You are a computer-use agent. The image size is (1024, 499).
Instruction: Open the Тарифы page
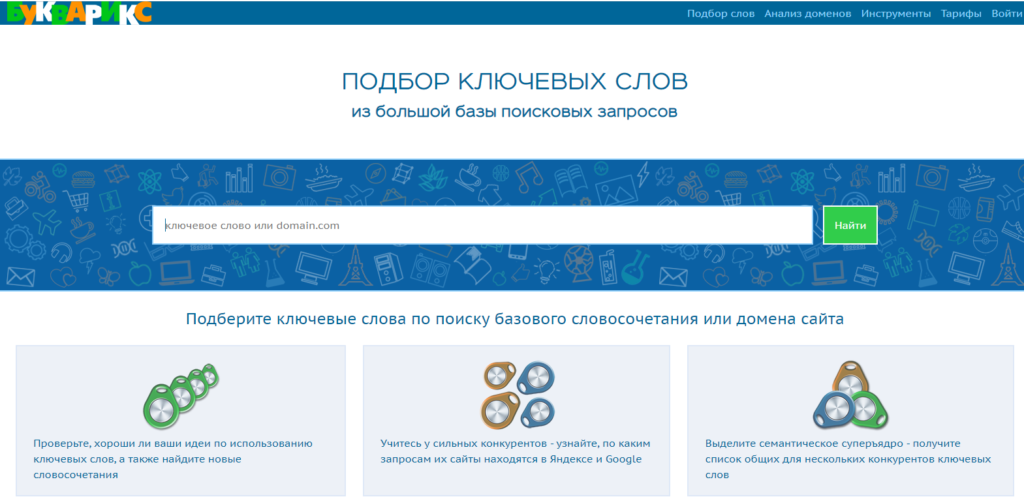(960, 14)
